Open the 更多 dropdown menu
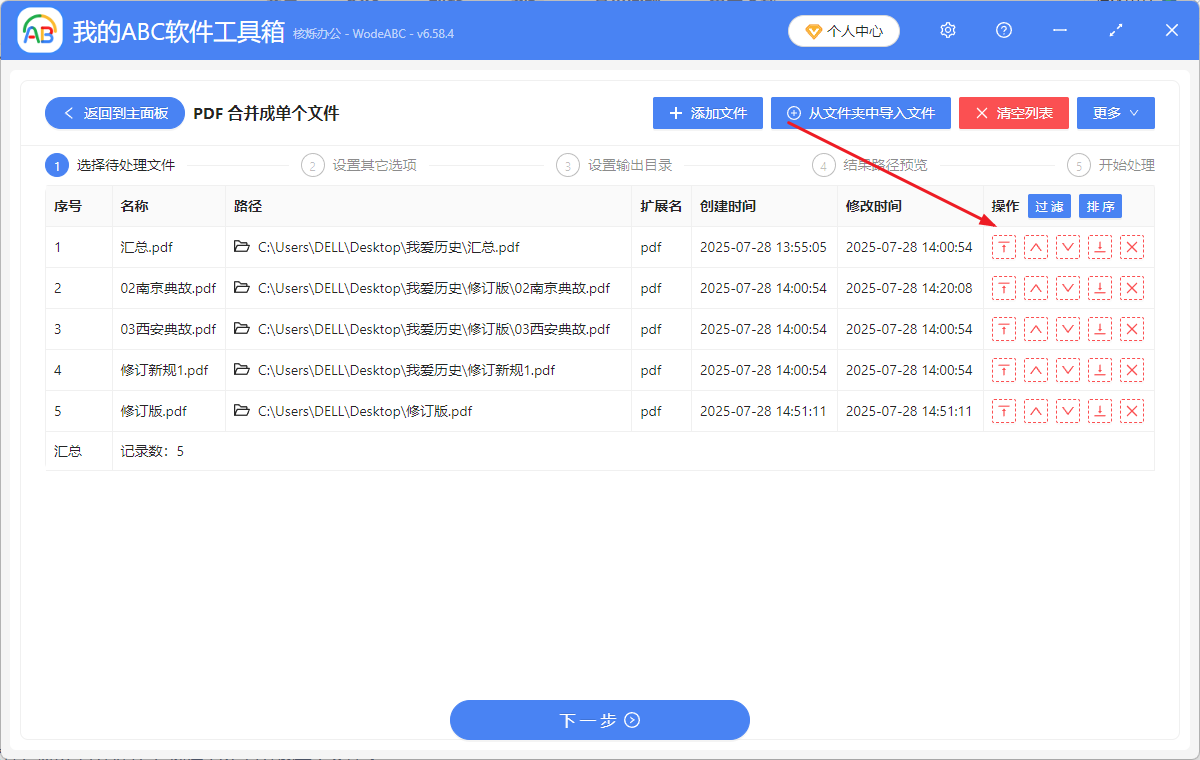The height and width of the screenshot is (760, 1200). click(x=1115, y=113)
